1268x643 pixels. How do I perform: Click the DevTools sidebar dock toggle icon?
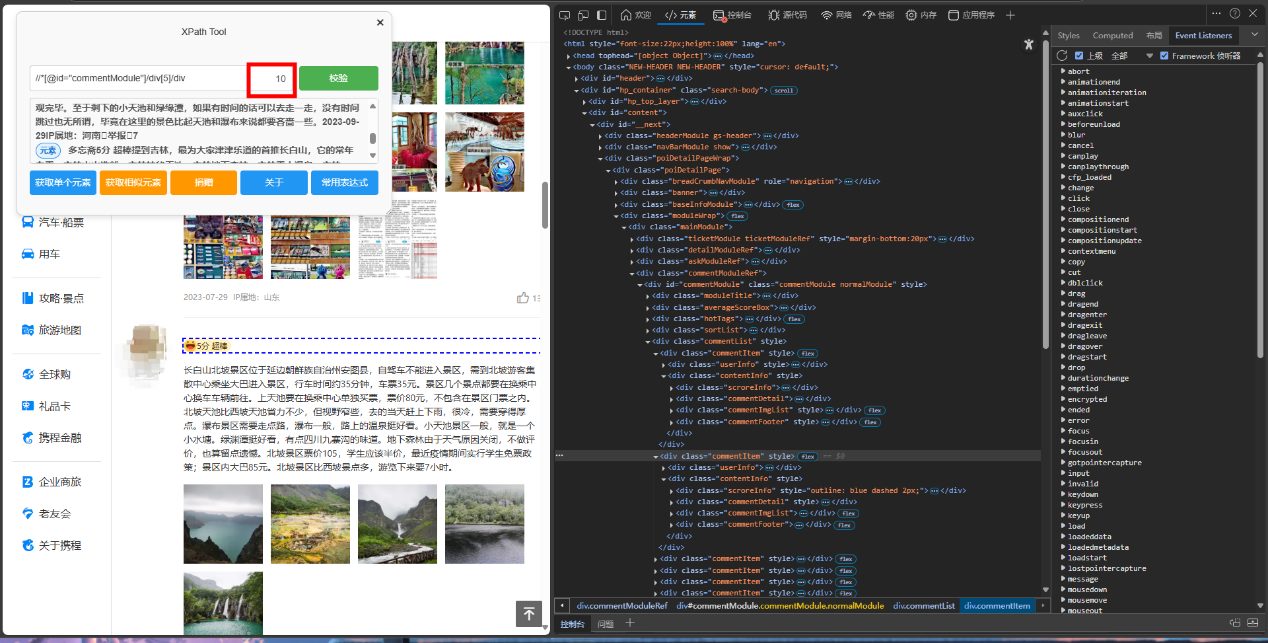tap(600, 15)
